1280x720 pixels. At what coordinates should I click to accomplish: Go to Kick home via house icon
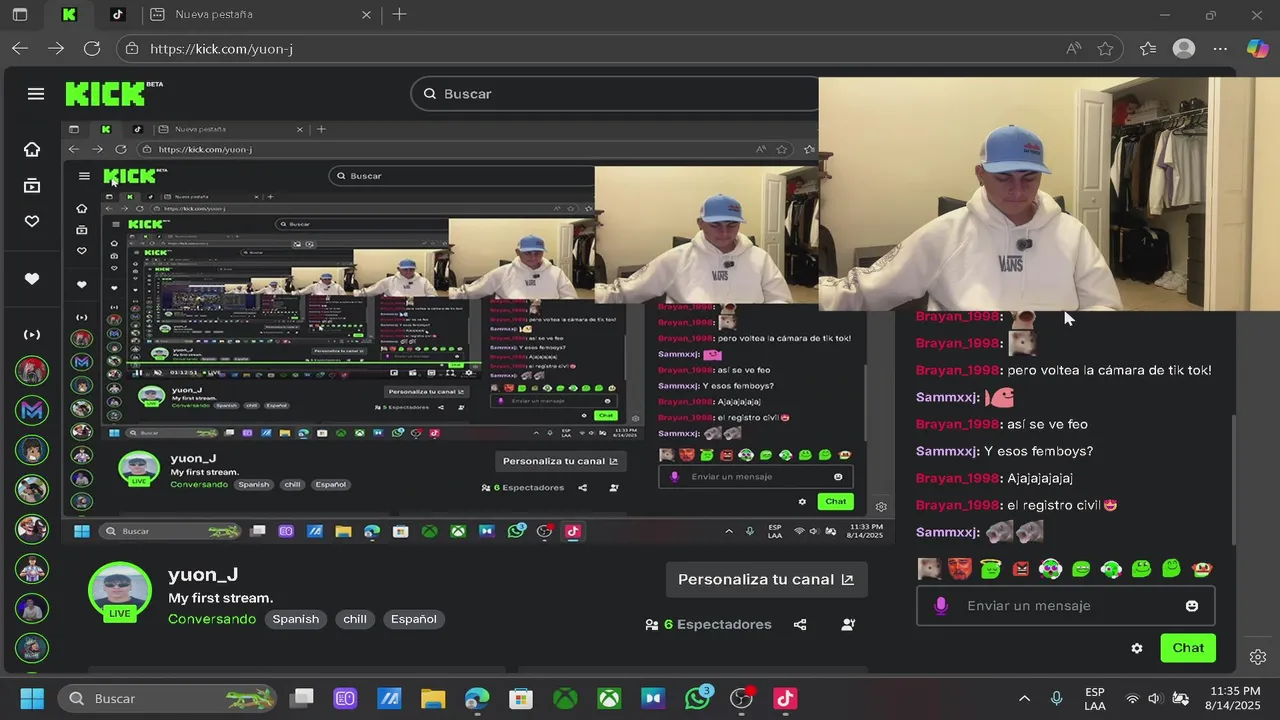(x=32, y=149)
